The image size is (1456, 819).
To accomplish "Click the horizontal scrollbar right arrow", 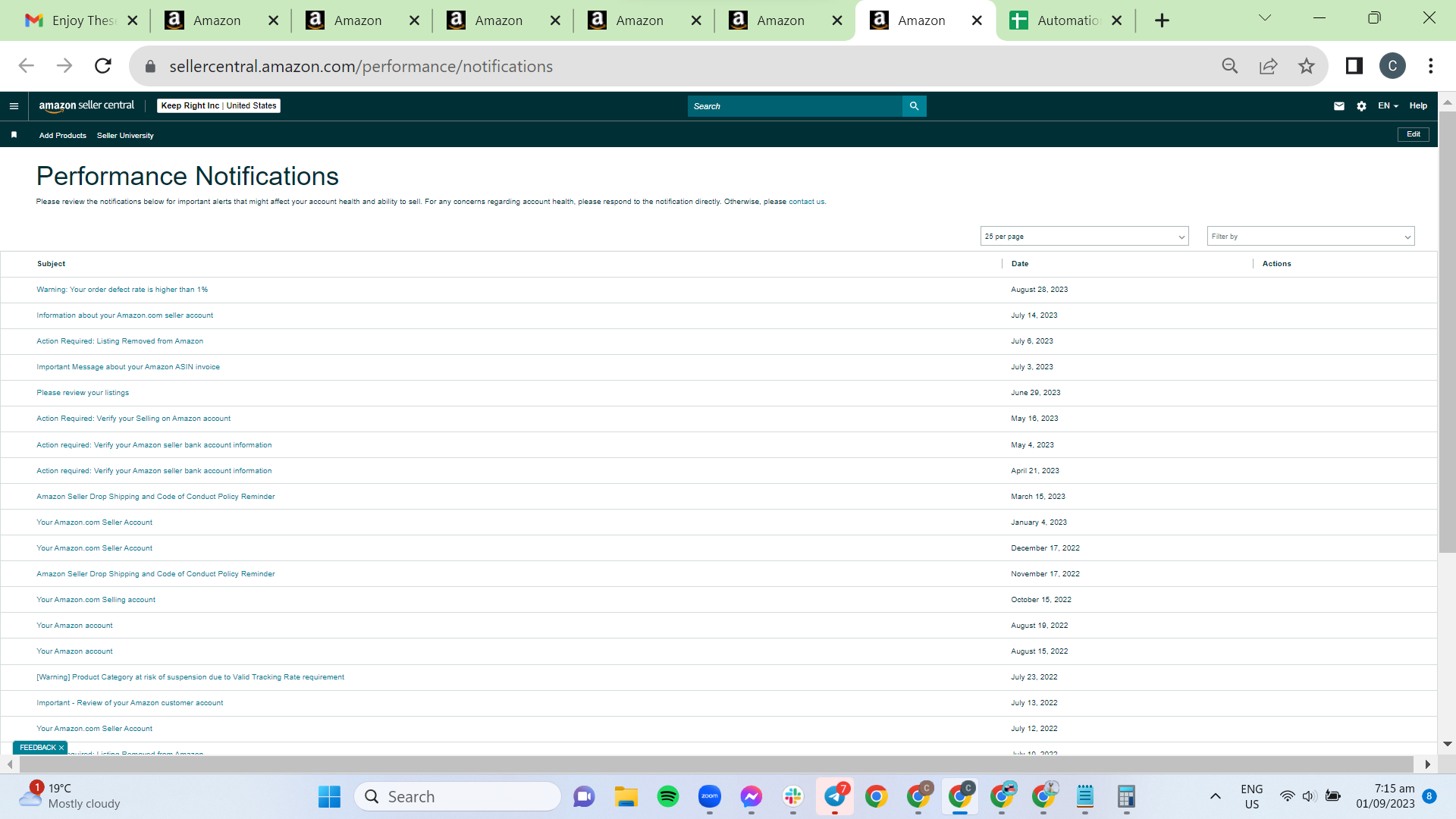I will tap(1428, 764).
